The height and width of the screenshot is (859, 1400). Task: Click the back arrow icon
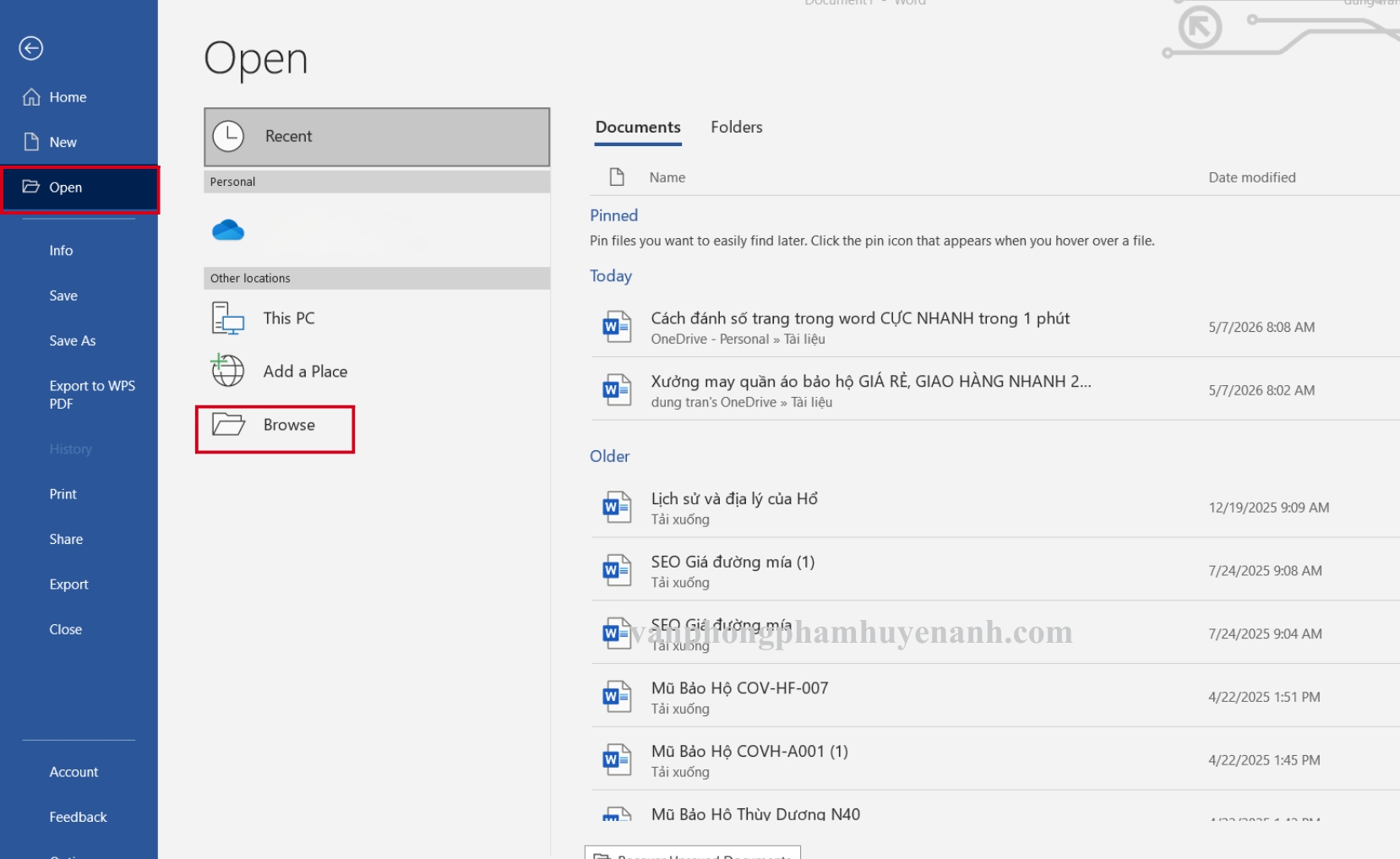[x=31, y=48]
